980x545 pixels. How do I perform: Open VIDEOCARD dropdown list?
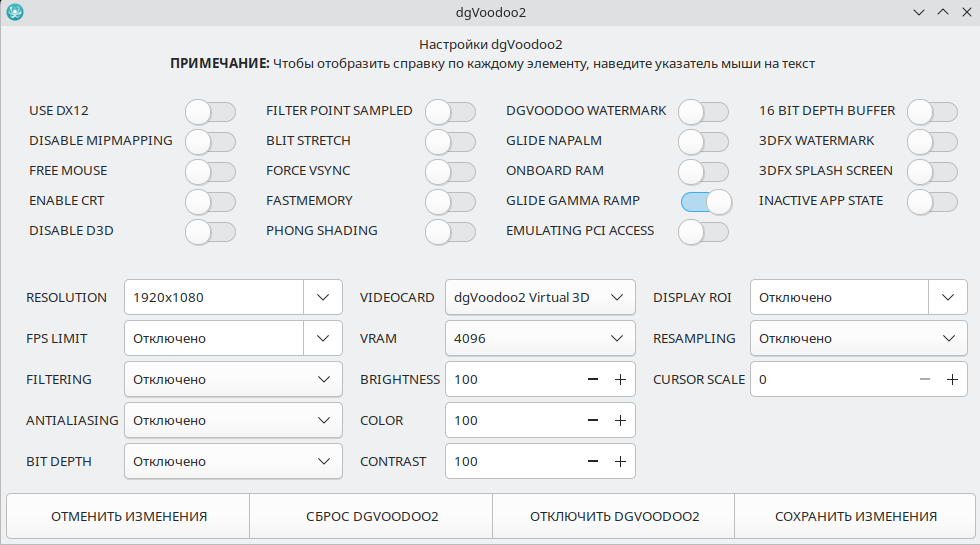(540, 298)
